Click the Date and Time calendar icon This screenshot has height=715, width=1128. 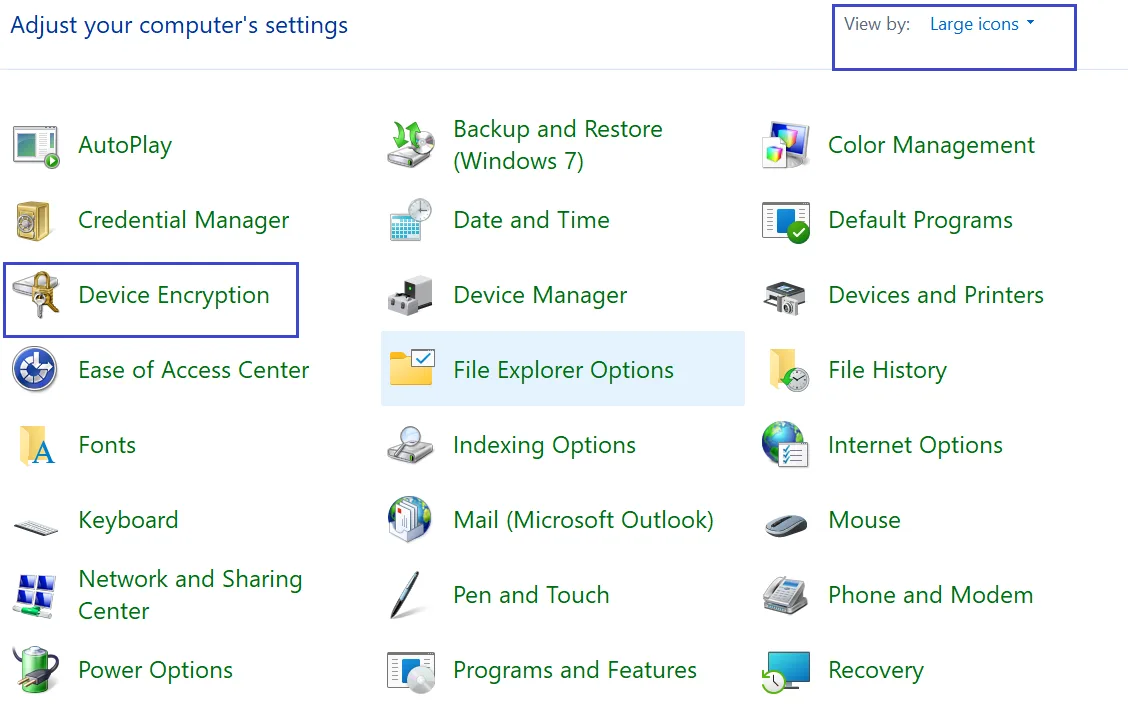point(411,221)
